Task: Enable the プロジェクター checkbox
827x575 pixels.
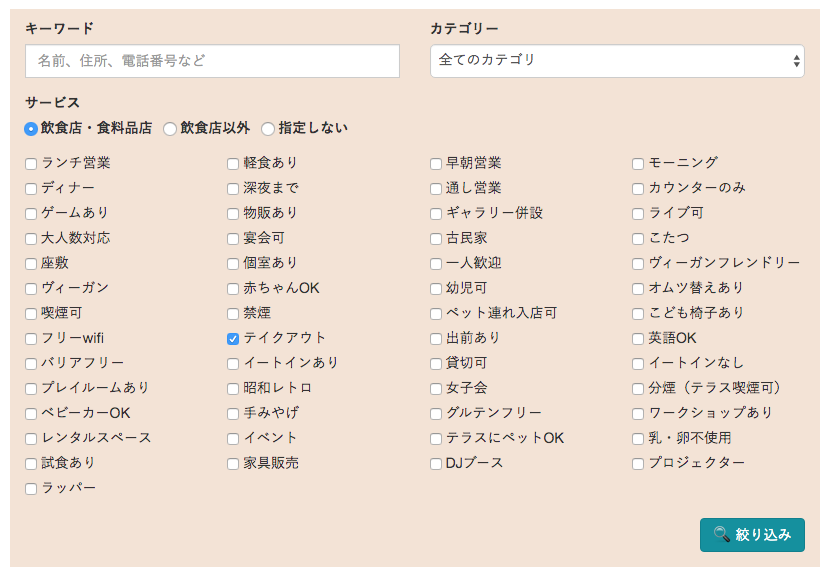Action: tap(638, 464)
